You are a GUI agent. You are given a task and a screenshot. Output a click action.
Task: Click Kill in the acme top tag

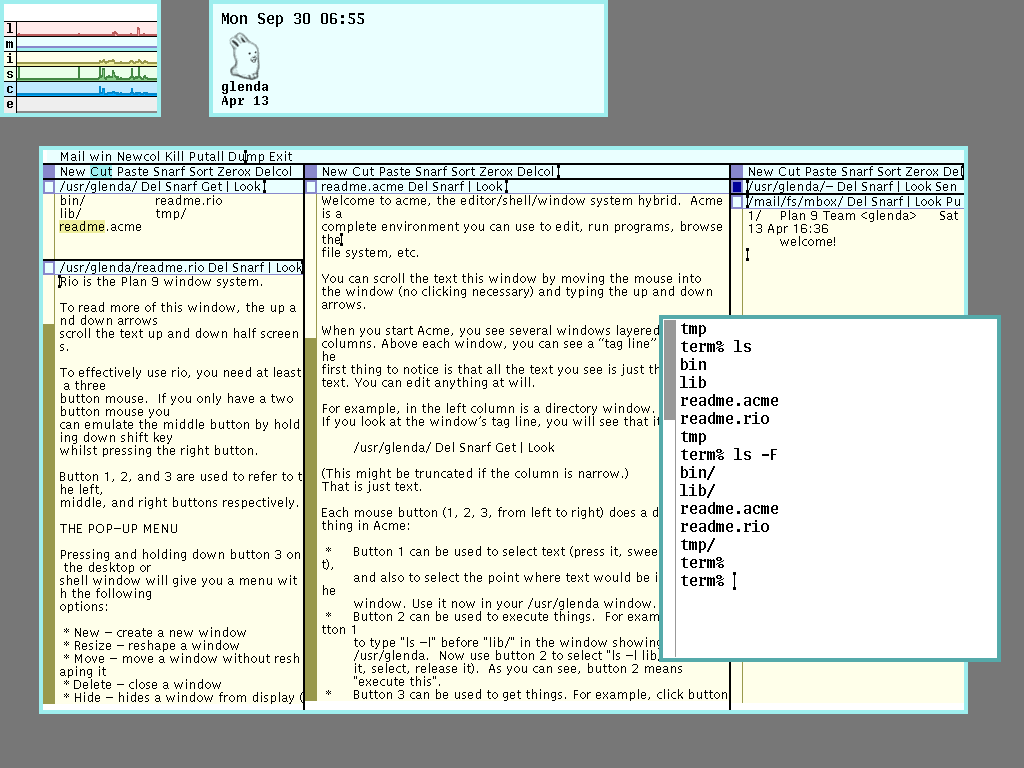click(x=174, y=157)
